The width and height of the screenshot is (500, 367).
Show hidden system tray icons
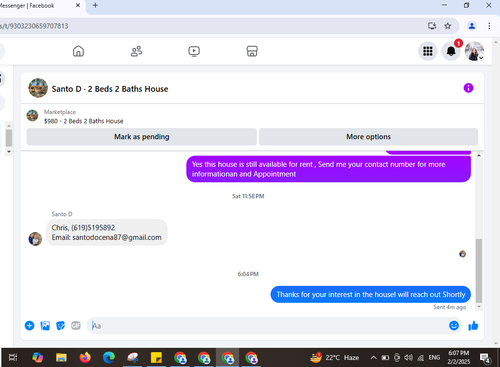pos(373,358)
